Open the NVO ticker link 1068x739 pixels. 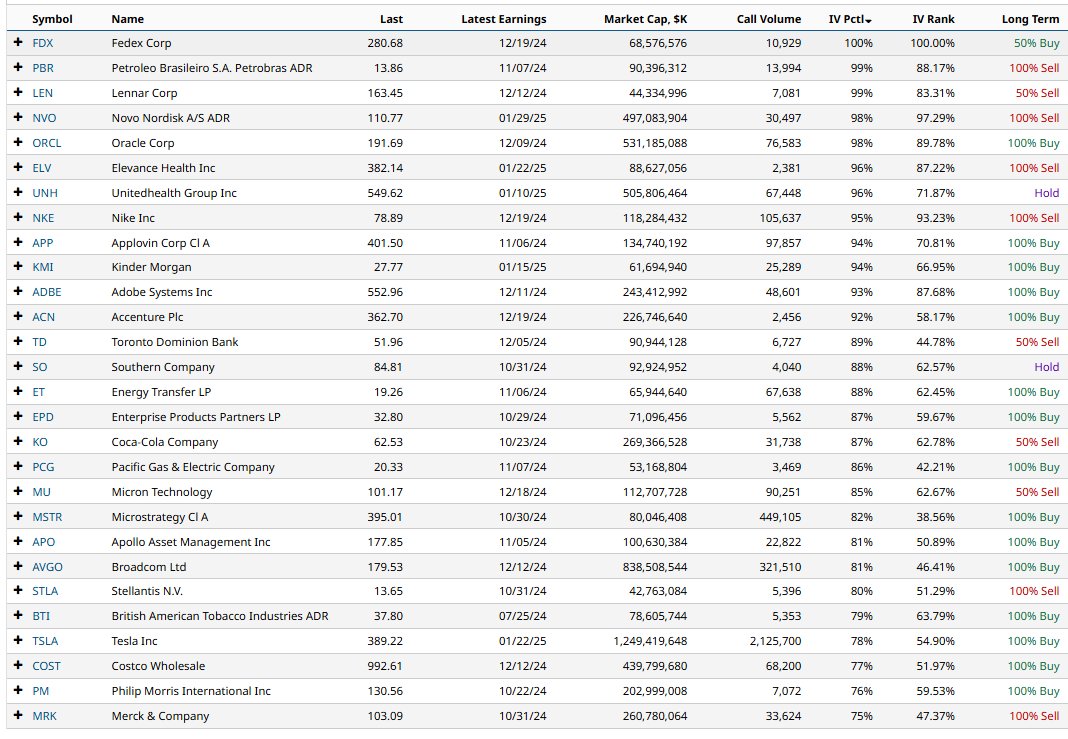44,118
